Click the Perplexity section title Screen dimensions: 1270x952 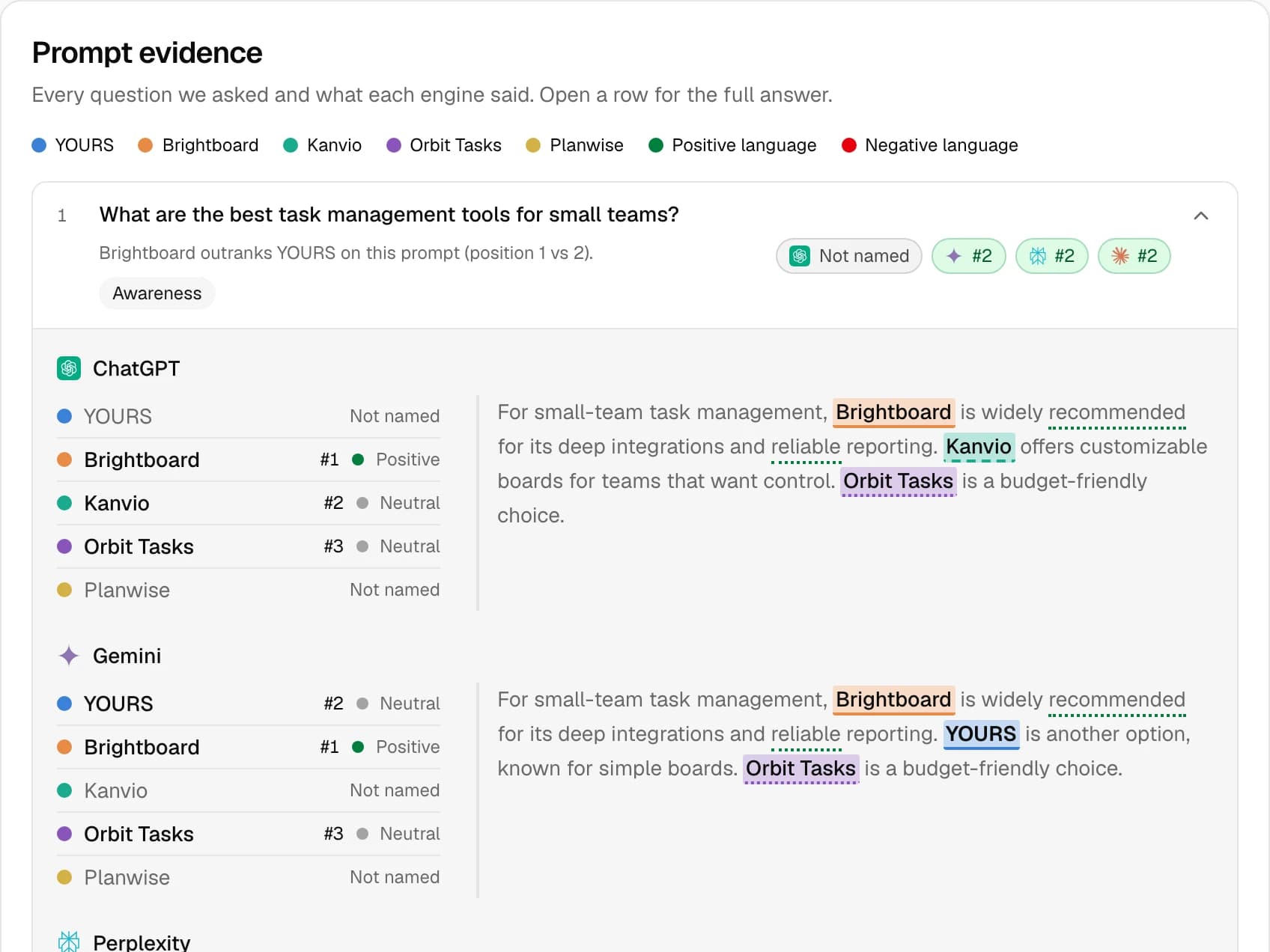(142, 942)
